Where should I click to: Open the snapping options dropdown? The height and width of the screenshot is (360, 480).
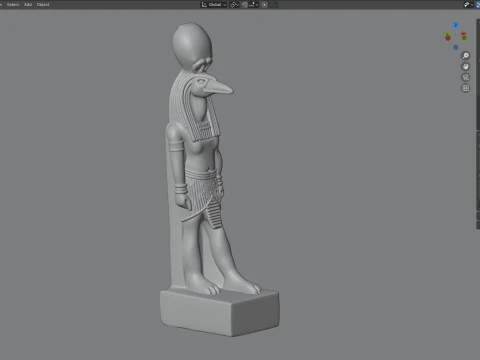[x=253, y=5]
